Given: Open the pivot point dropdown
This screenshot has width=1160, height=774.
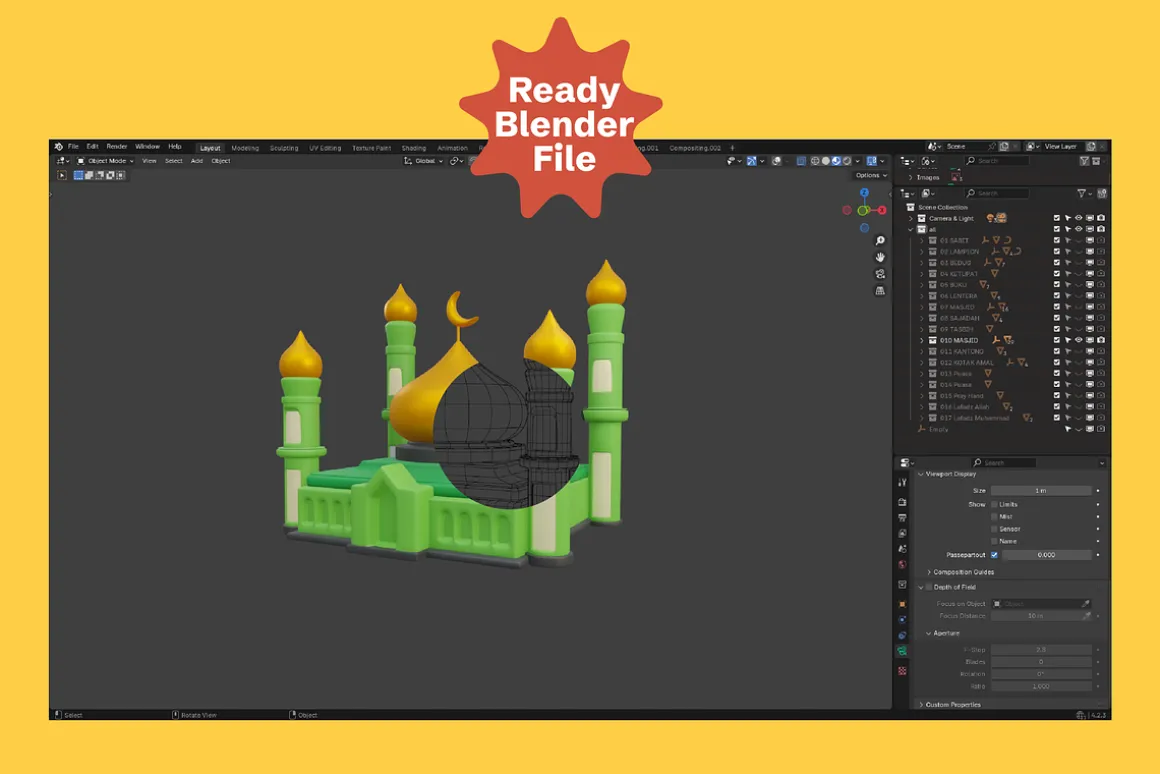Looking at the screenshot, I should coord(456,161).
